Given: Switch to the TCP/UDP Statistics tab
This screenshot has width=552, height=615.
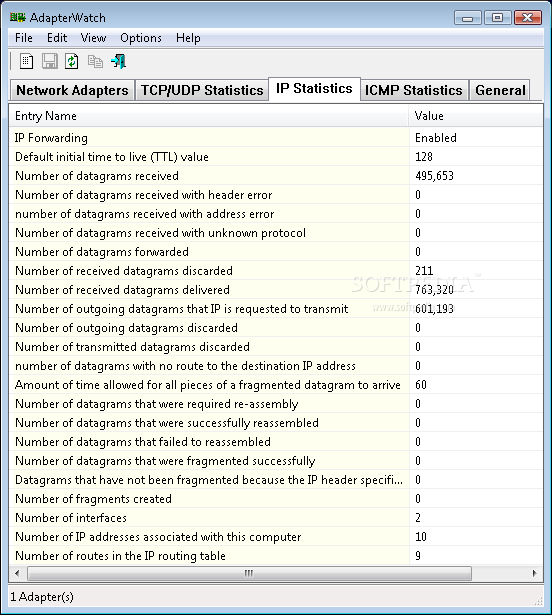Looking at the screenshot, I should [x=202, y=90].
